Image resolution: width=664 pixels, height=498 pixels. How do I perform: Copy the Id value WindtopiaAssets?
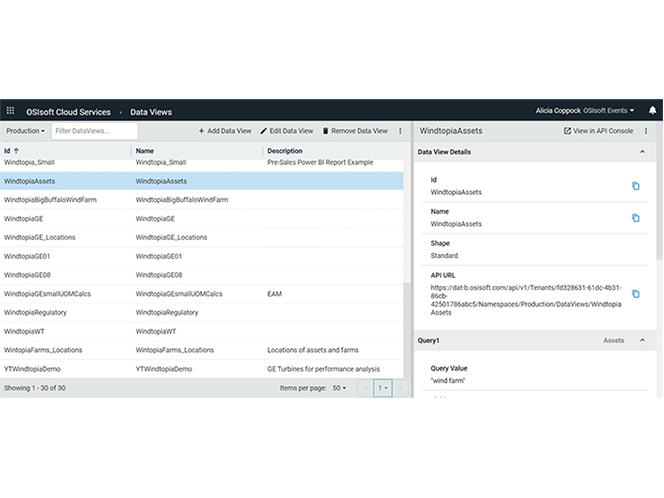tap(636, 186)
